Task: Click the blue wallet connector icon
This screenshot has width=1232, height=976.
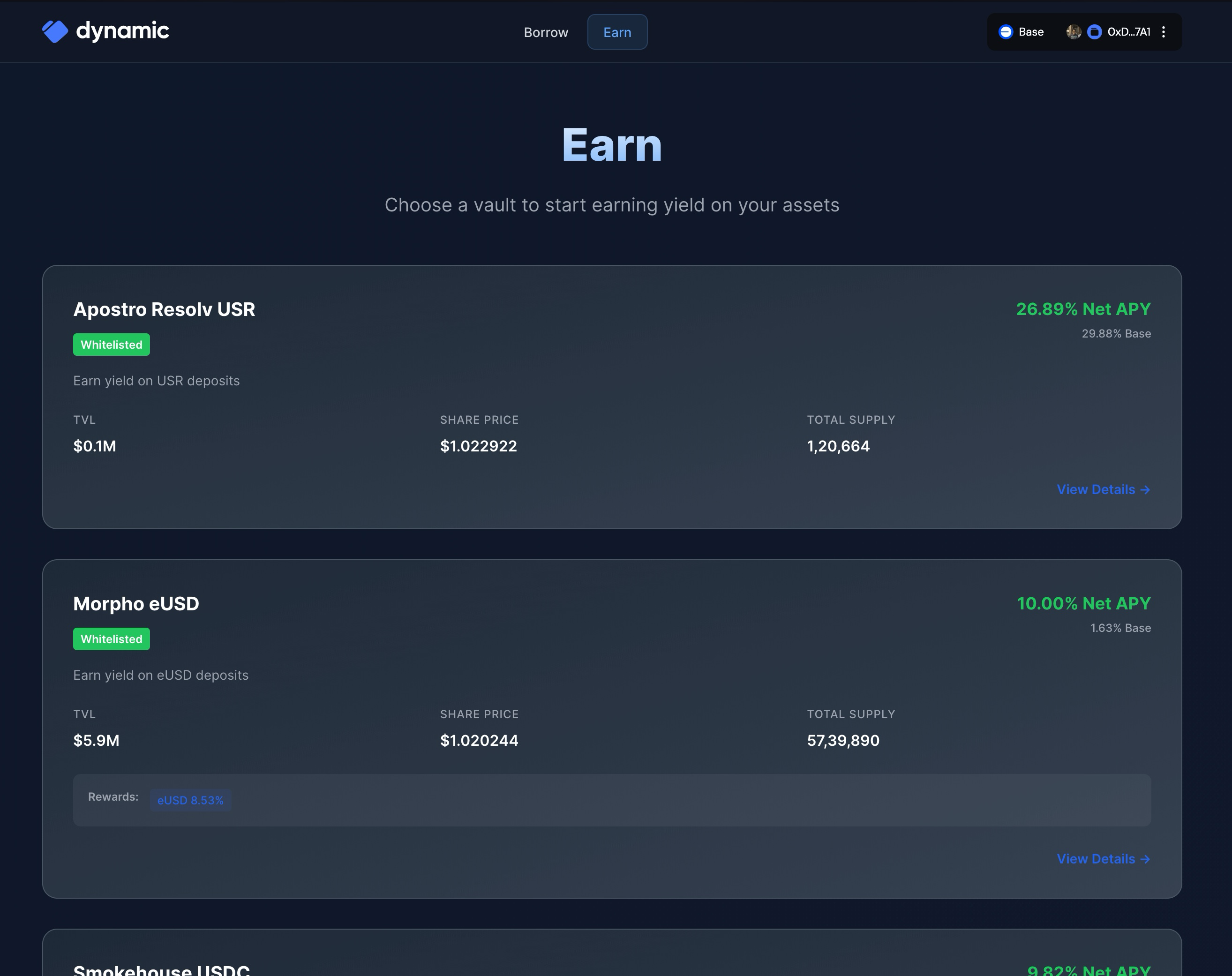Action: coord(1094,32)
